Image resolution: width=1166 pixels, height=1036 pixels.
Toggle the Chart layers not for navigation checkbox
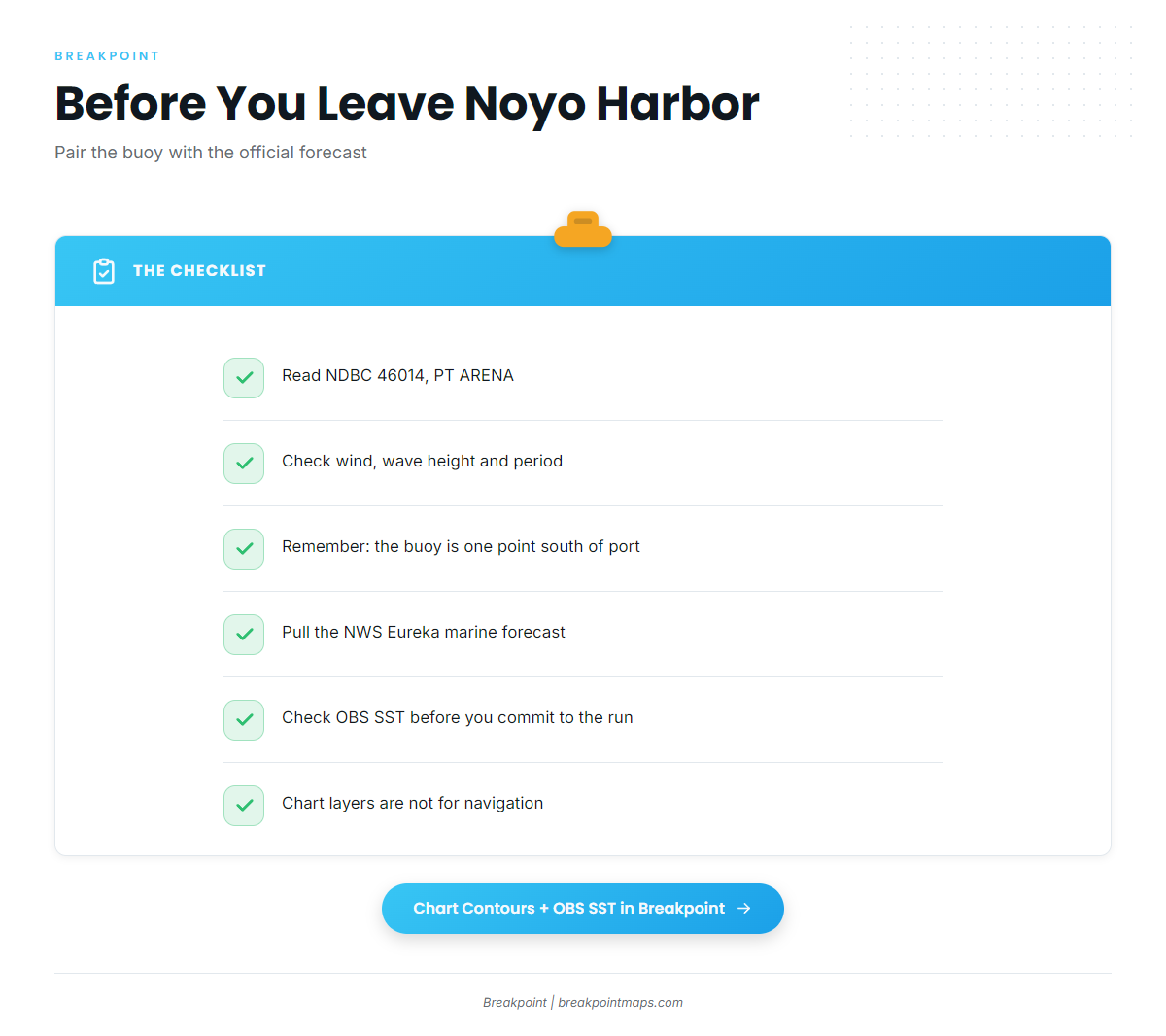[244, 806]
